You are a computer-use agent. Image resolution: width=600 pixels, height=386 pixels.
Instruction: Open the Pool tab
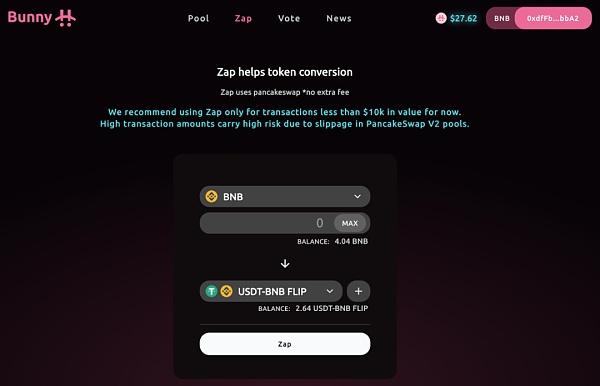point(198,18)
